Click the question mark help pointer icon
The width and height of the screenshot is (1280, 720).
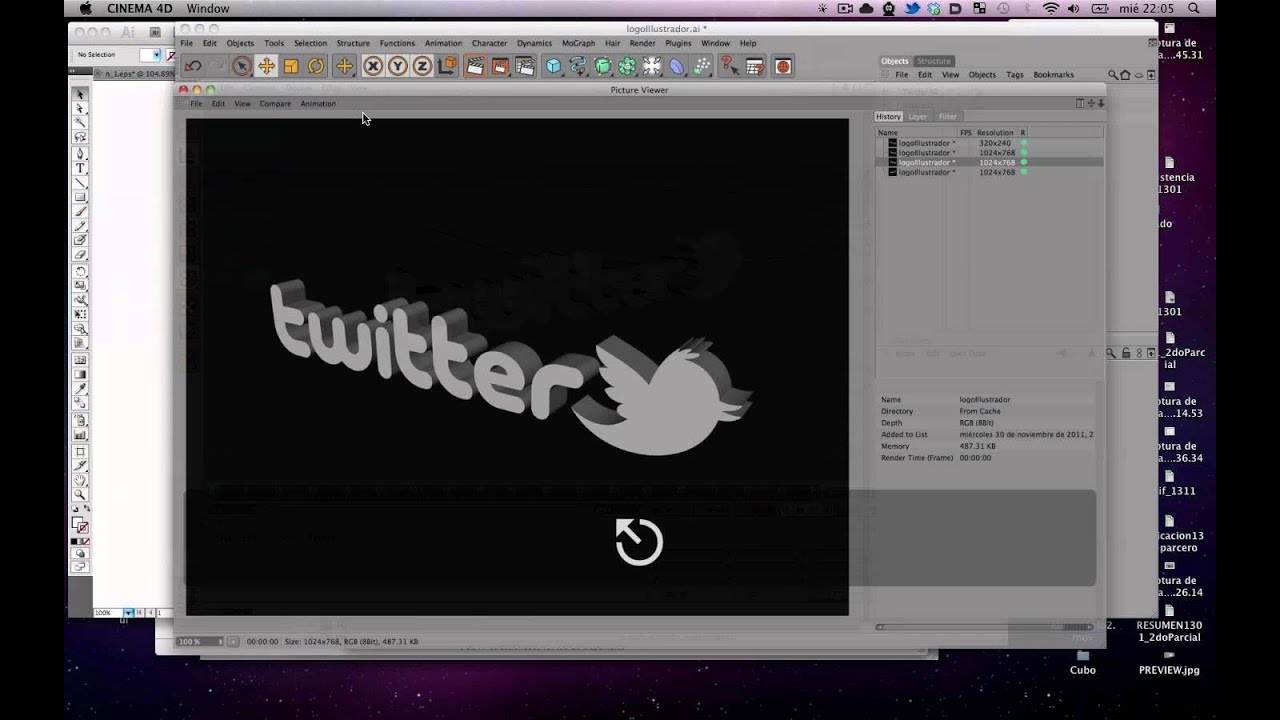pos(730,67)
